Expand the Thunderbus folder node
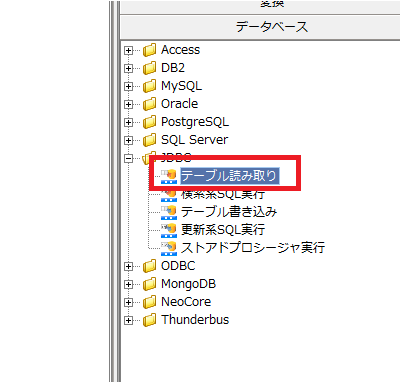This screenshot has height=382, width=400. tap(128, 321)
